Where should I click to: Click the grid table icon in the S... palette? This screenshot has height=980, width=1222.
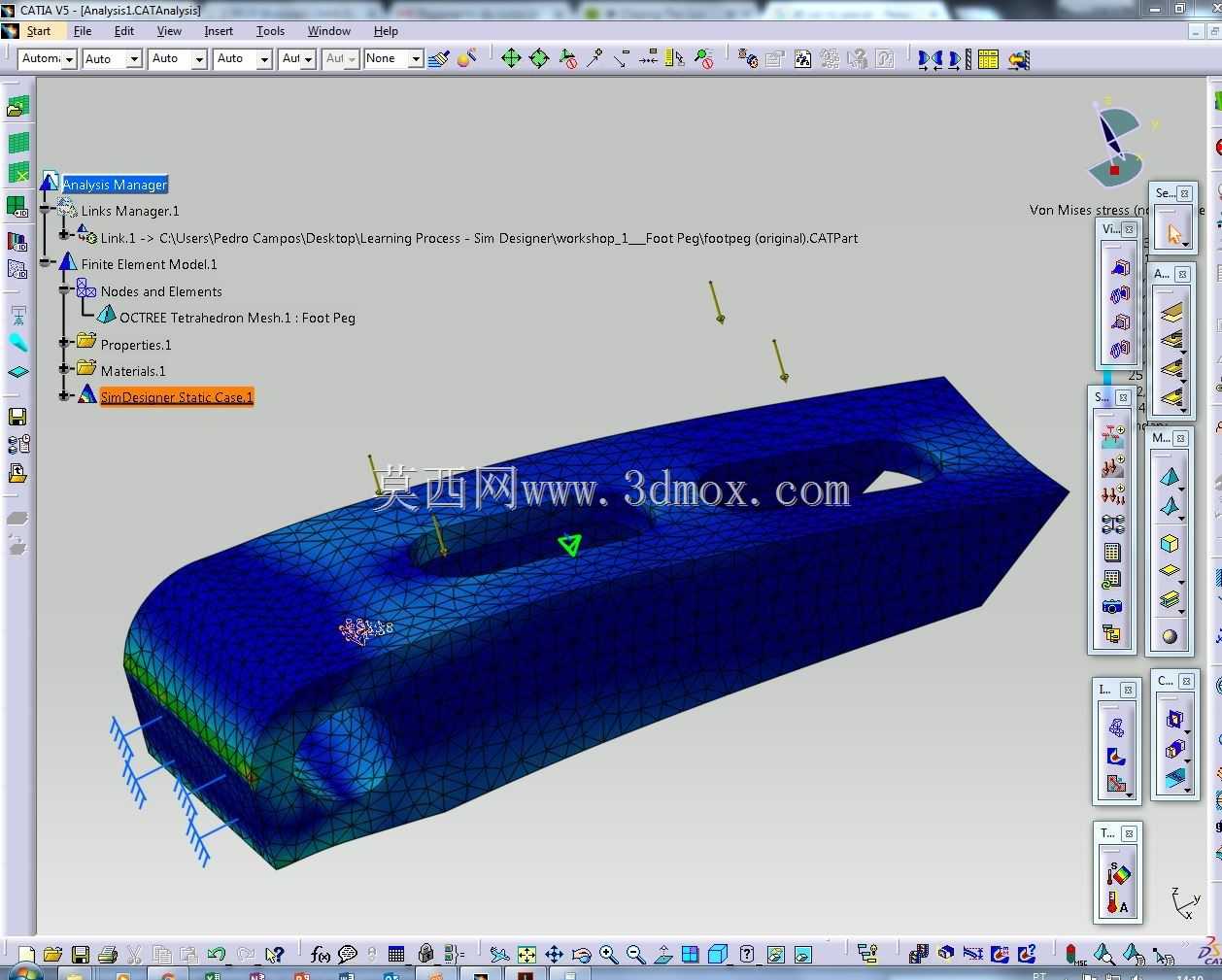tap(1112, 552)
